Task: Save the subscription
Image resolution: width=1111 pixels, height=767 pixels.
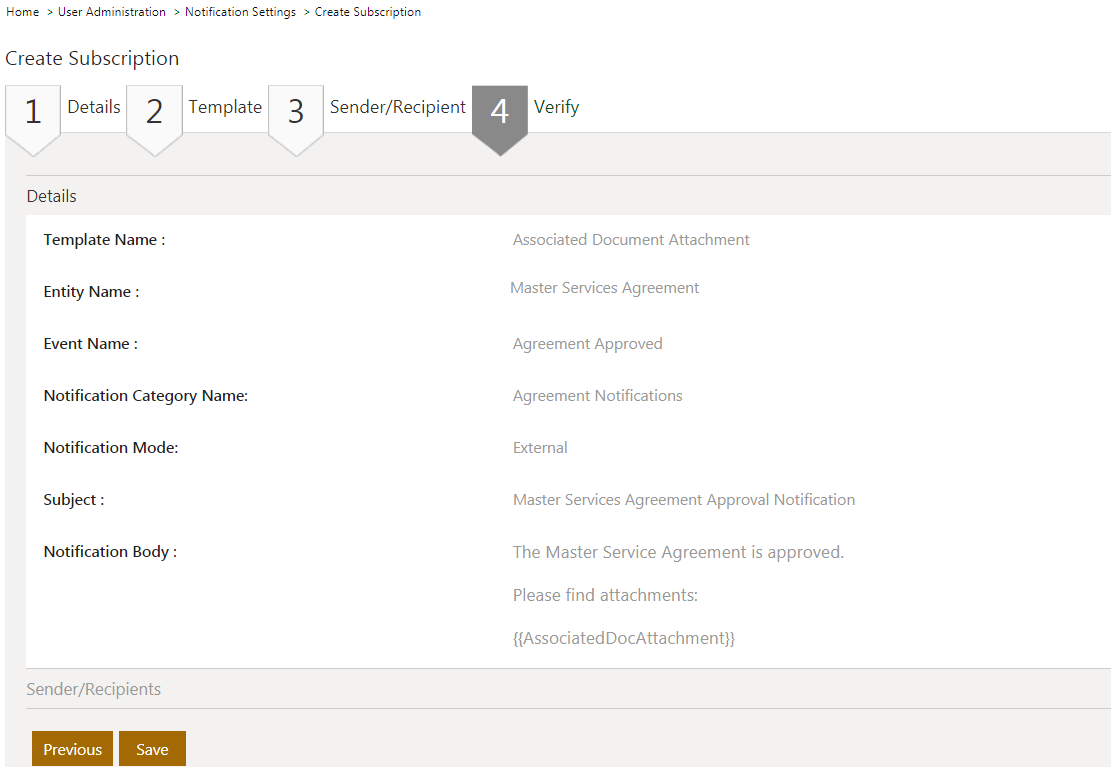Action: (152, 749)
